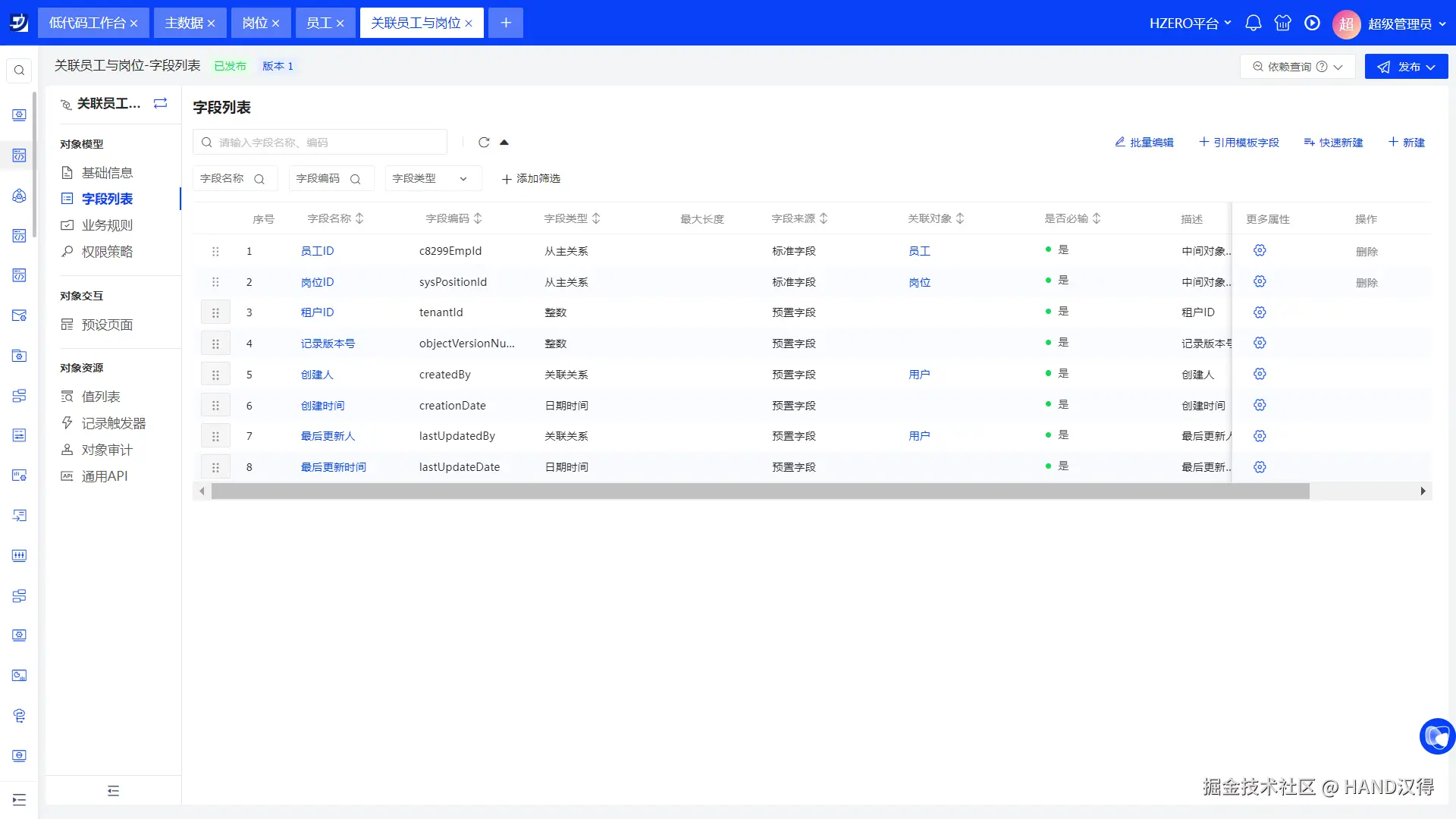Screen dimensions: 1456x819
Task: Toggle sort order for 是否必输
Action: click(1097, 218)
